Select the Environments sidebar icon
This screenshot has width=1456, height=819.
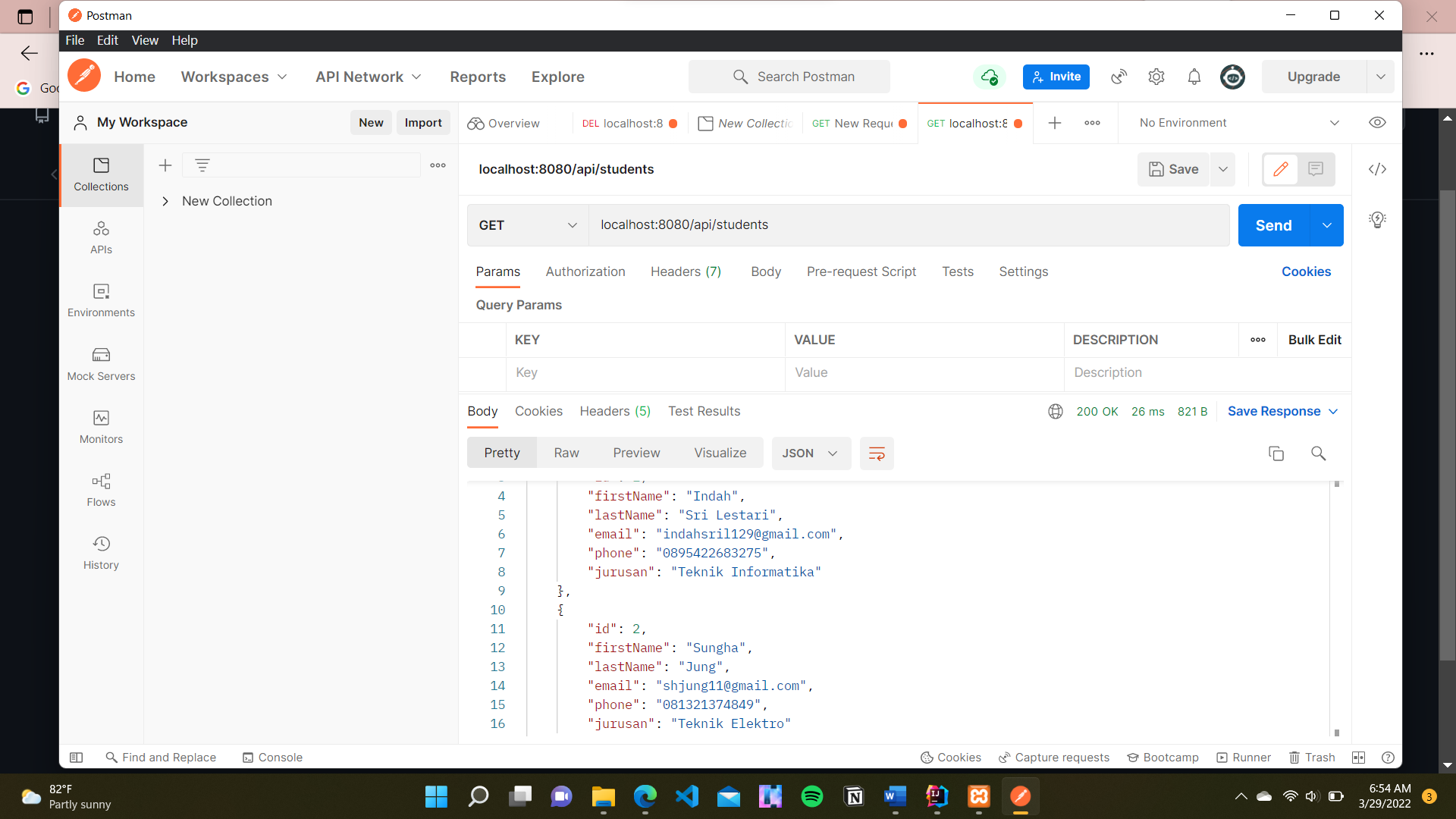pos(101,300)
